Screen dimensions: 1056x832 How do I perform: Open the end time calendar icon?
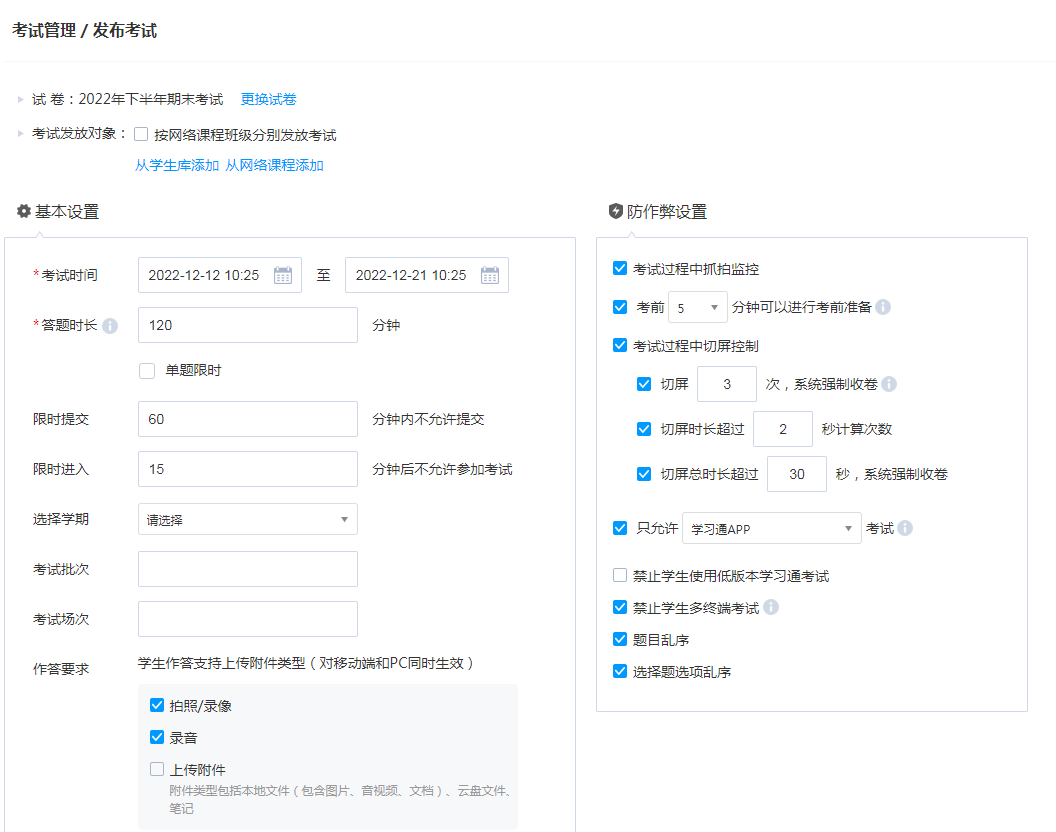(x=490, y=275)
